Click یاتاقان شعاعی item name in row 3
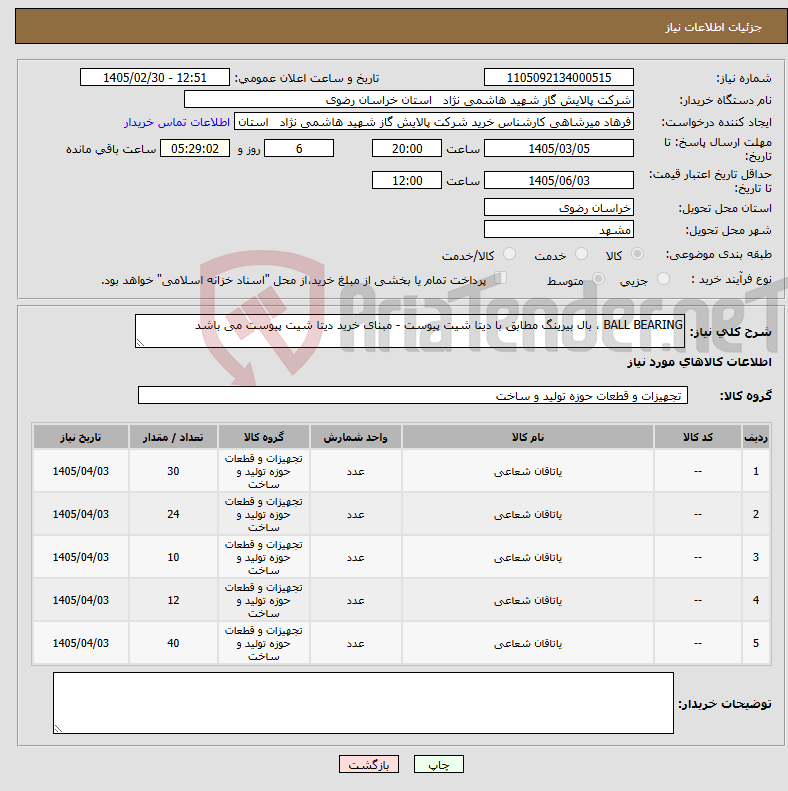 pyautogui.click(x=528, y=557)
